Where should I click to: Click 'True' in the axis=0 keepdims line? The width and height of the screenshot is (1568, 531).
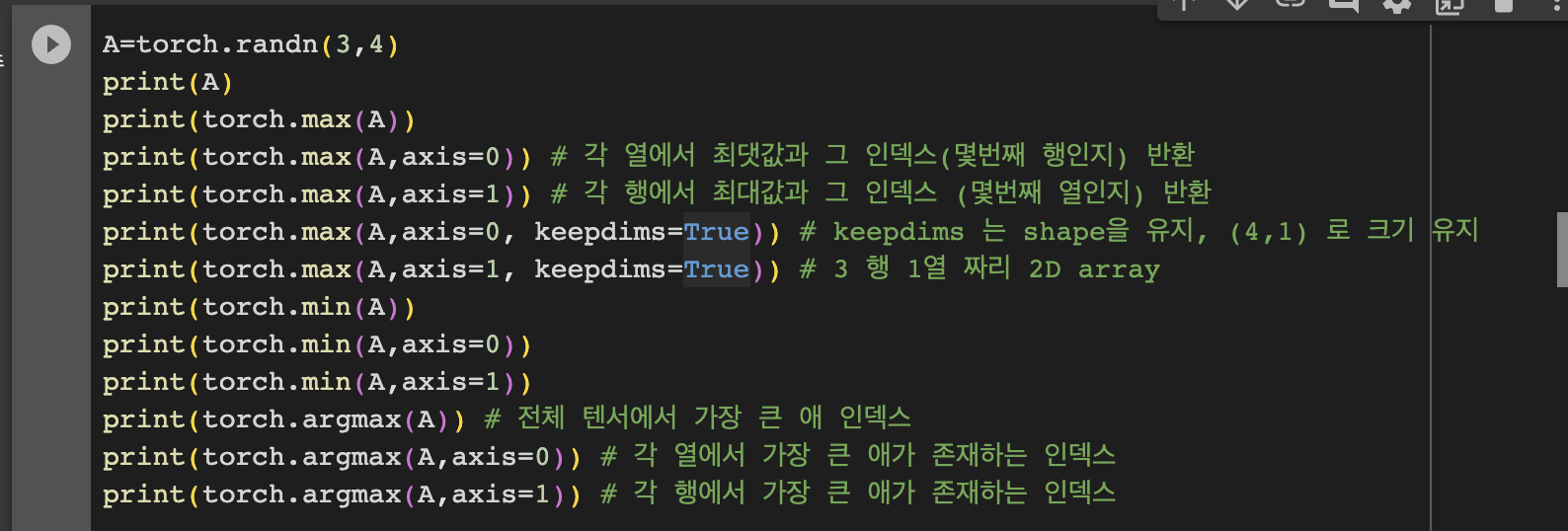point(716,233)
